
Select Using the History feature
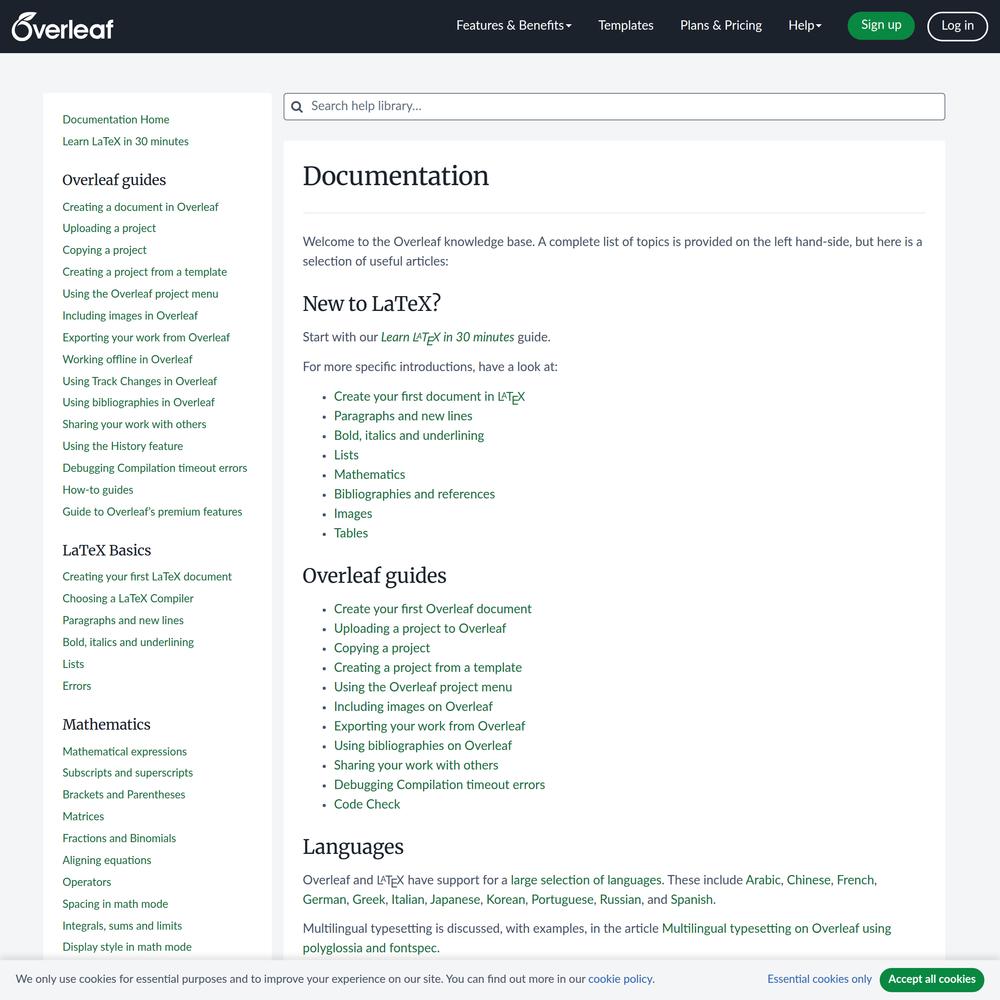pyautogui.click(x=122, y=446)
